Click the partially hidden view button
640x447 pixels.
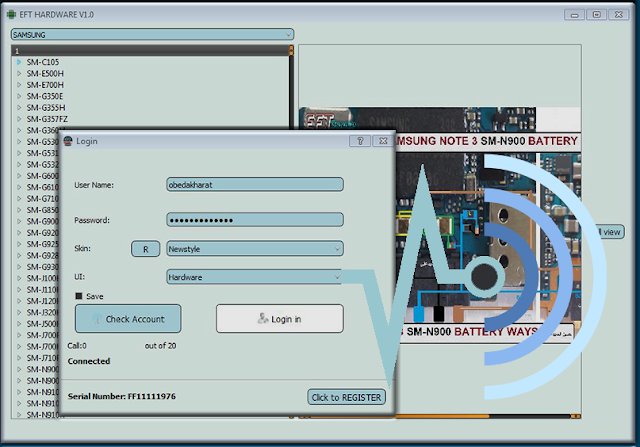tap(610, 232)
